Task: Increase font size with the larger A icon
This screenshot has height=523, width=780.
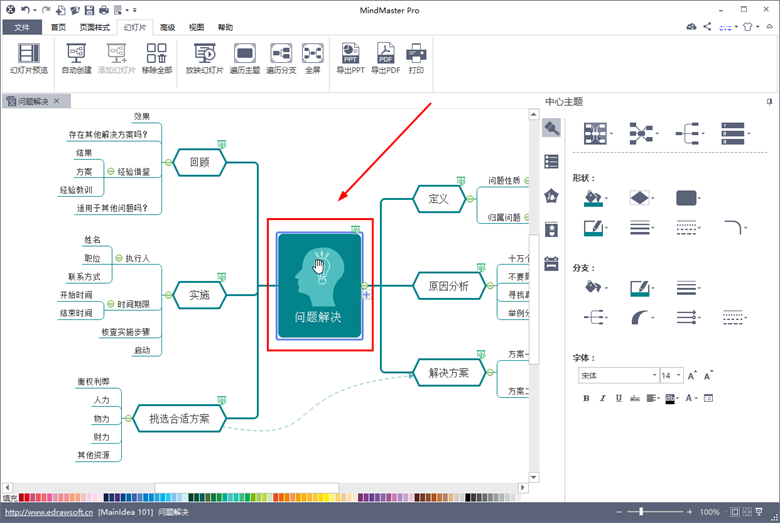Action: (692, 376)
